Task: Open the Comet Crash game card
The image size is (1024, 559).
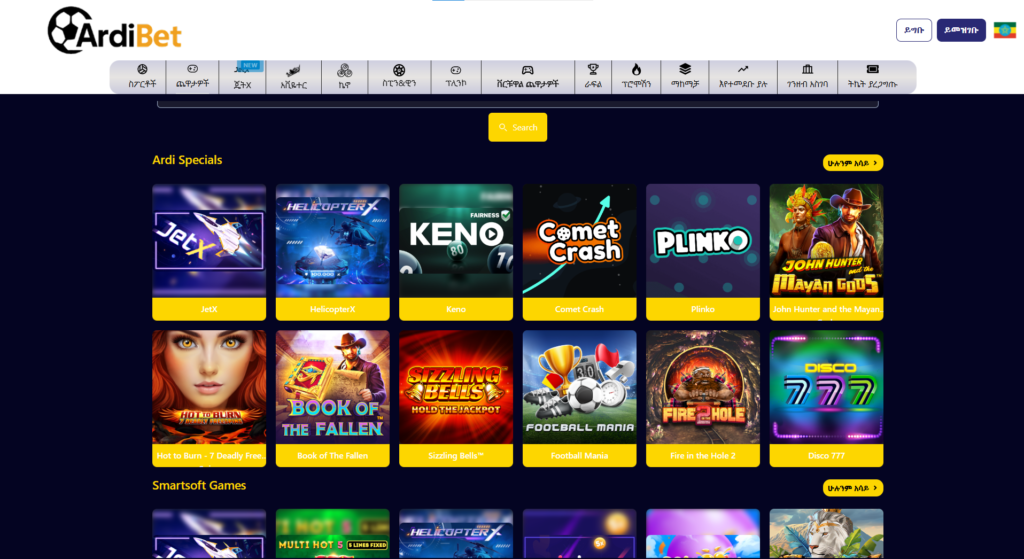Action: tap(579, 252)
